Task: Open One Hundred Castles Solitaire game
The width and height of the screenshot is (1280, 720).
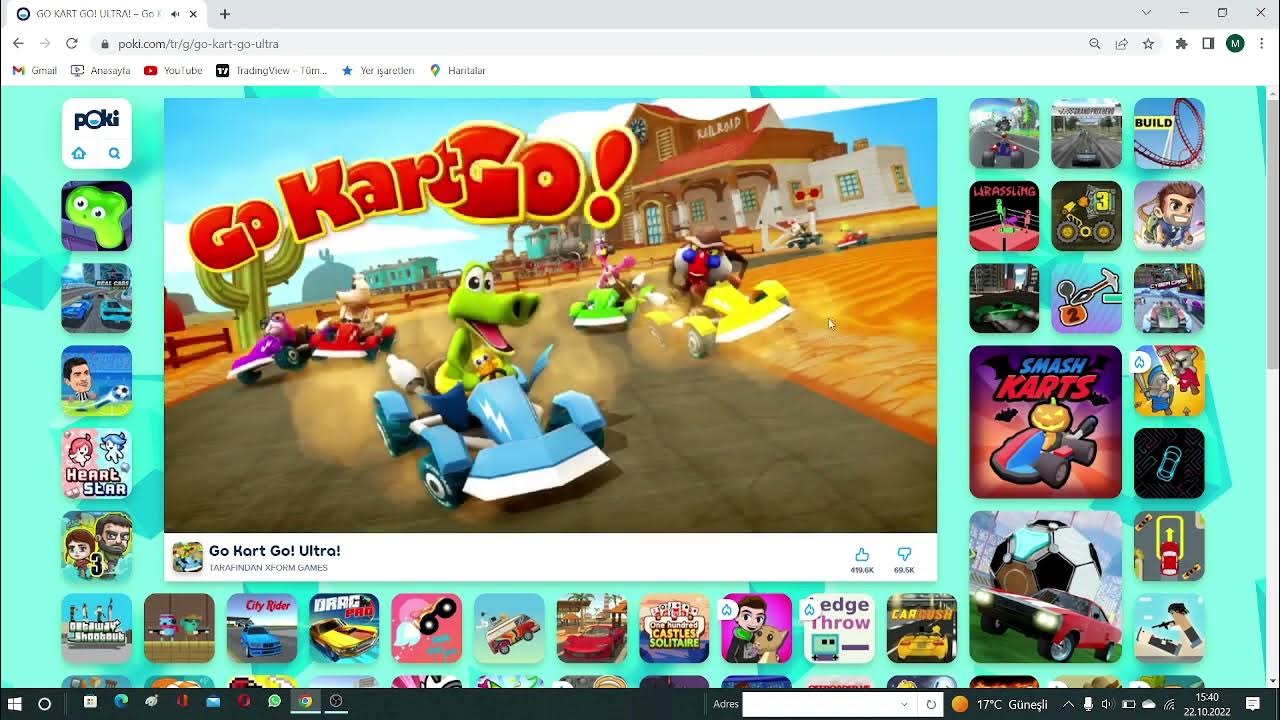Action: click(674, 629)
